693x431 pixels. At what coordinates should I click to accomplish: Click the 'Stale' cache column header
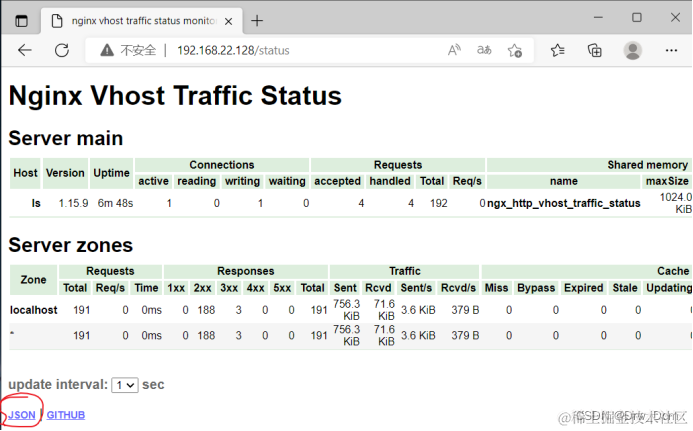(x=624, y=288)
